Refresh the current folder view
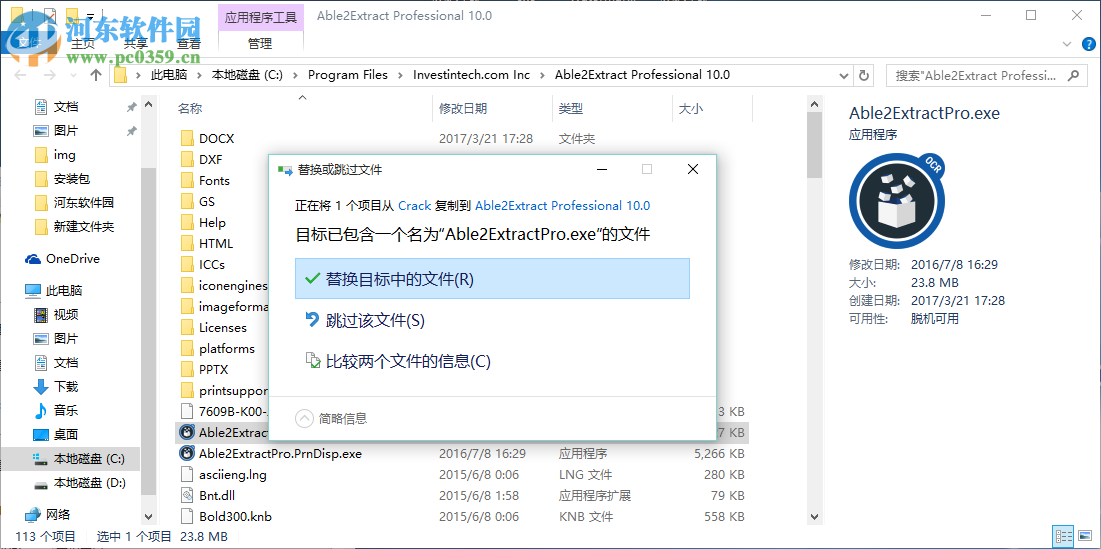The height and width of the screenshot is (549, 1101). coord(864,75)
